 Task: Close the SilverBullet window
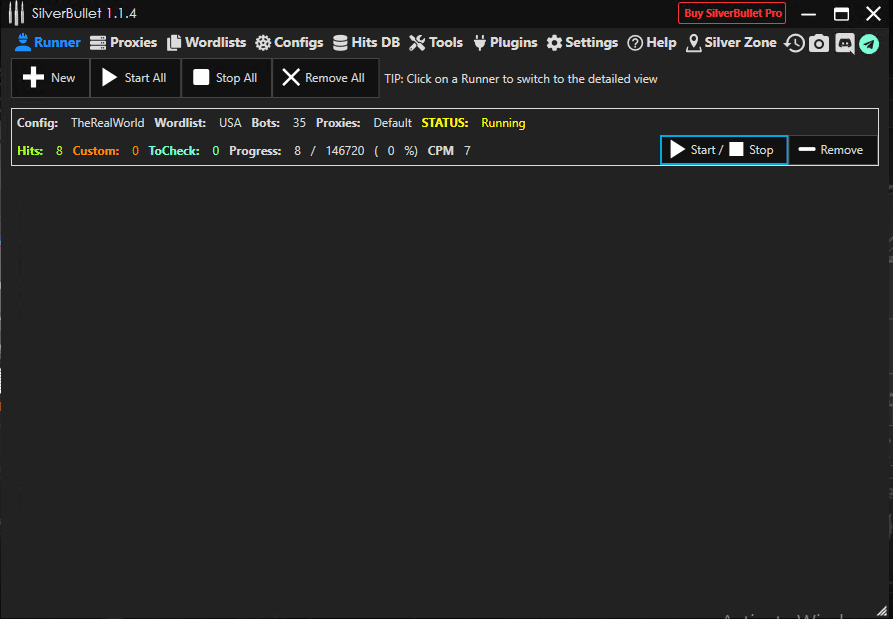pyautogui.click(x=873, y=14)
